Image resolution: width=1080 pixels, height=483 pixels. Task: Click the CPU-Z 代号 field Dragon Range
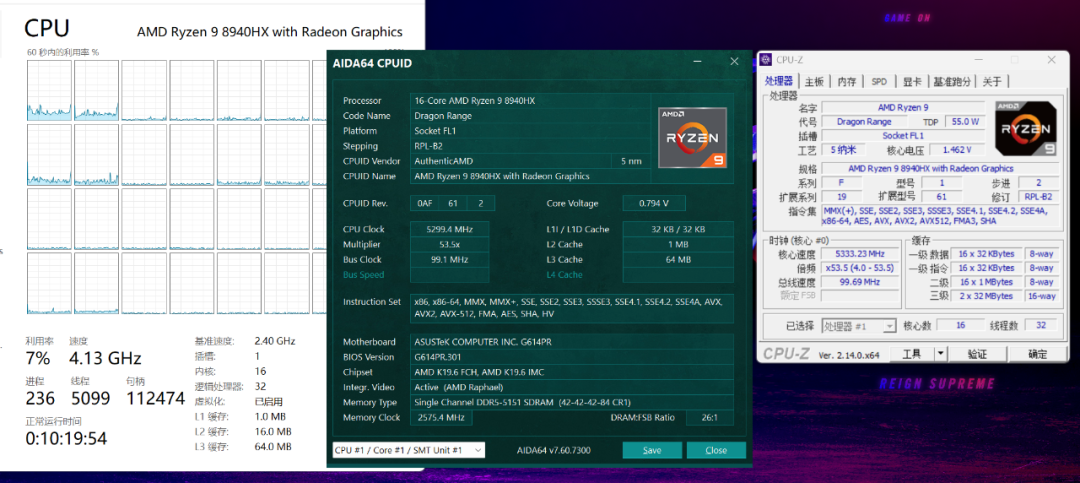point(863,122)
